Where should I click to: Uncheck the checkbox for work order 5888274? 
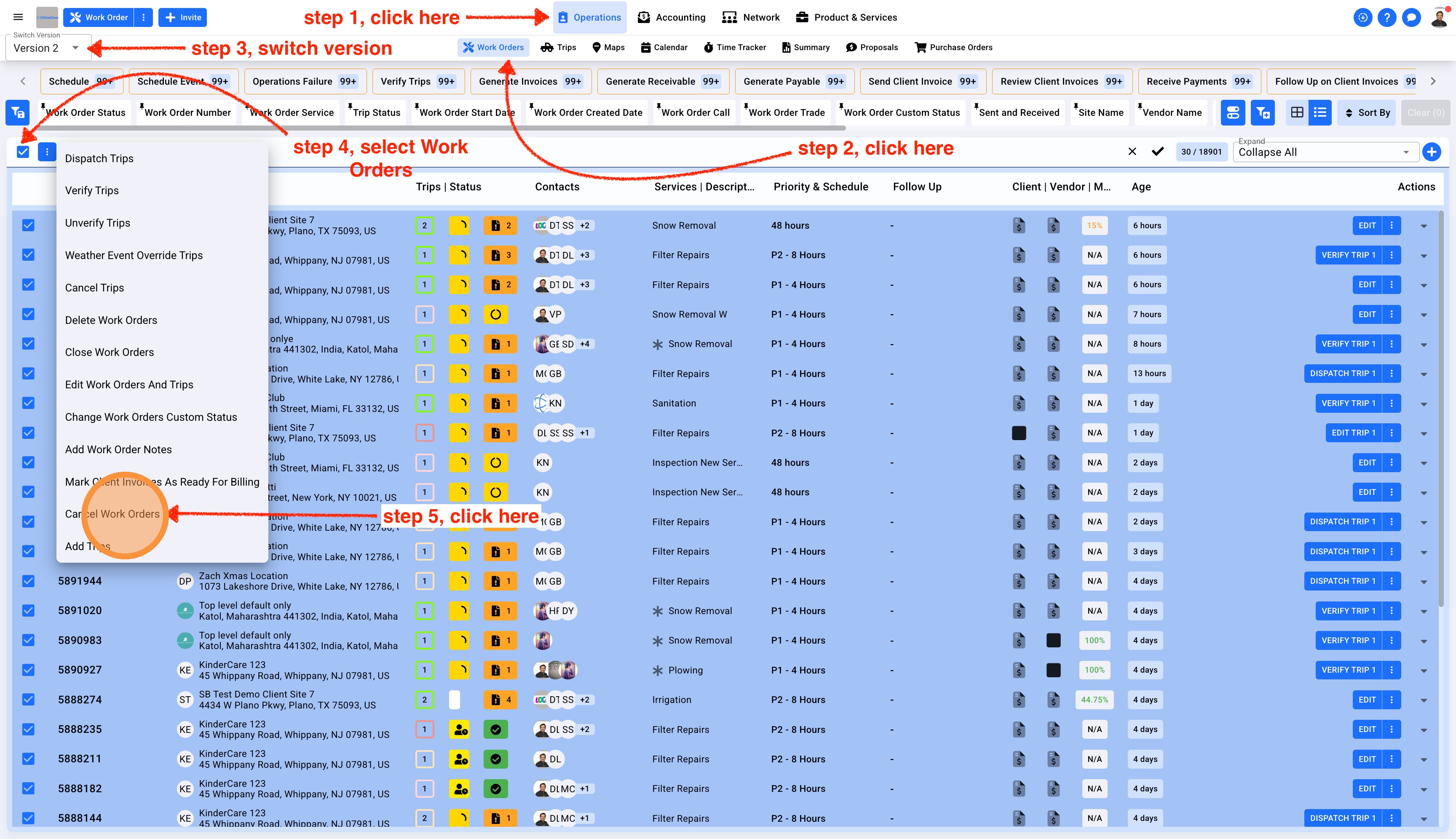coord(28,700)
